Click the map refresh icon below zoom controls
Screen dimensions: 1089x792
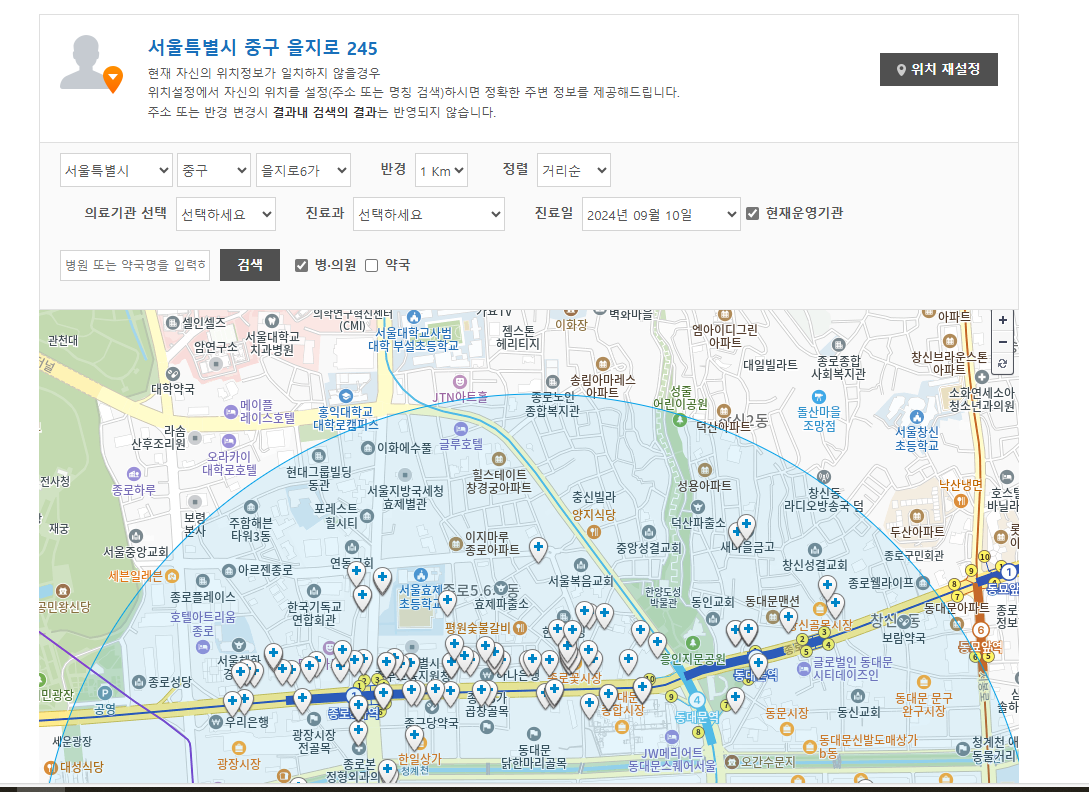coord(1001,363)
